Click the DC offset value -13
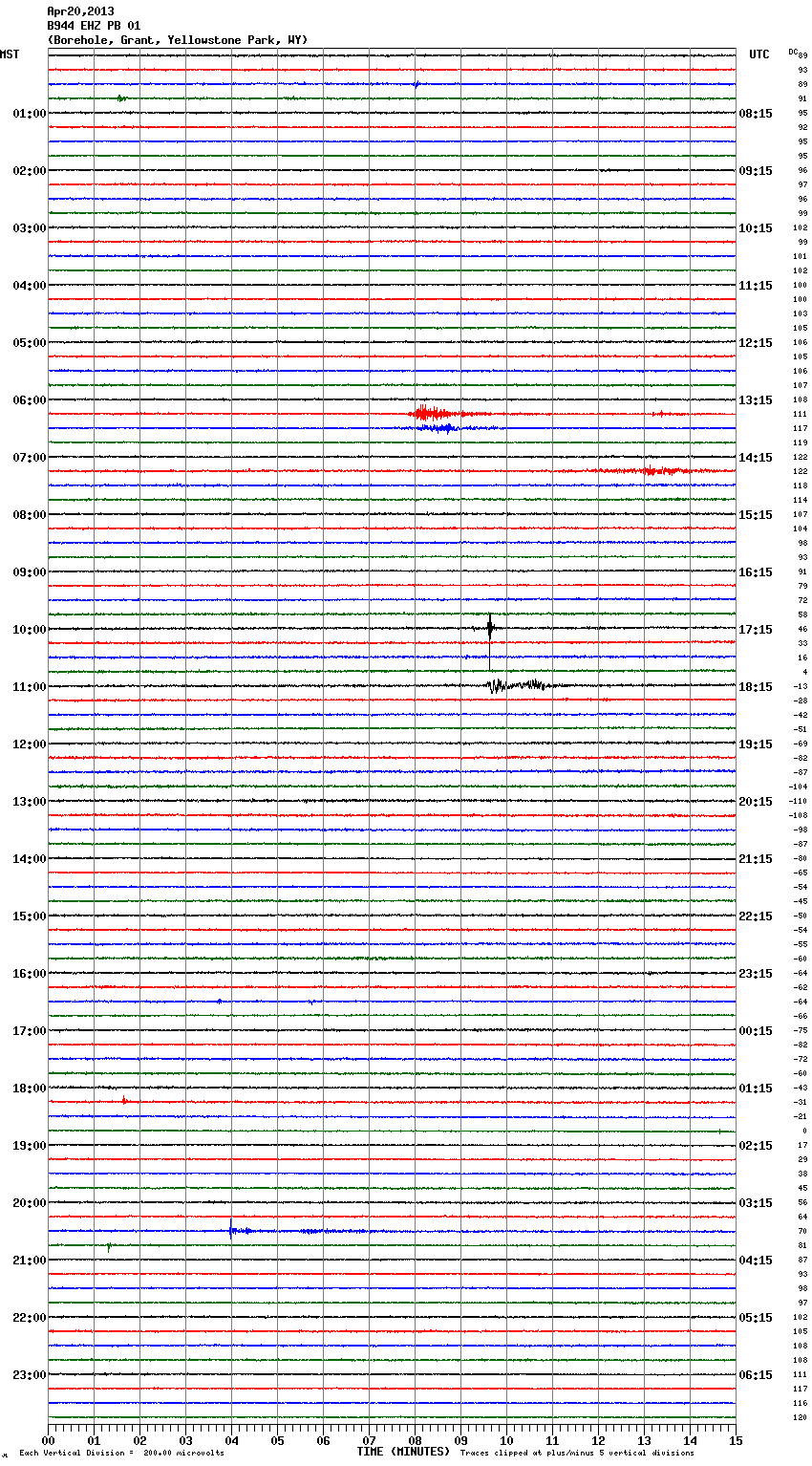Viewport: 812px width, 1466px height. pyautogui.click(x=800, y=687)
